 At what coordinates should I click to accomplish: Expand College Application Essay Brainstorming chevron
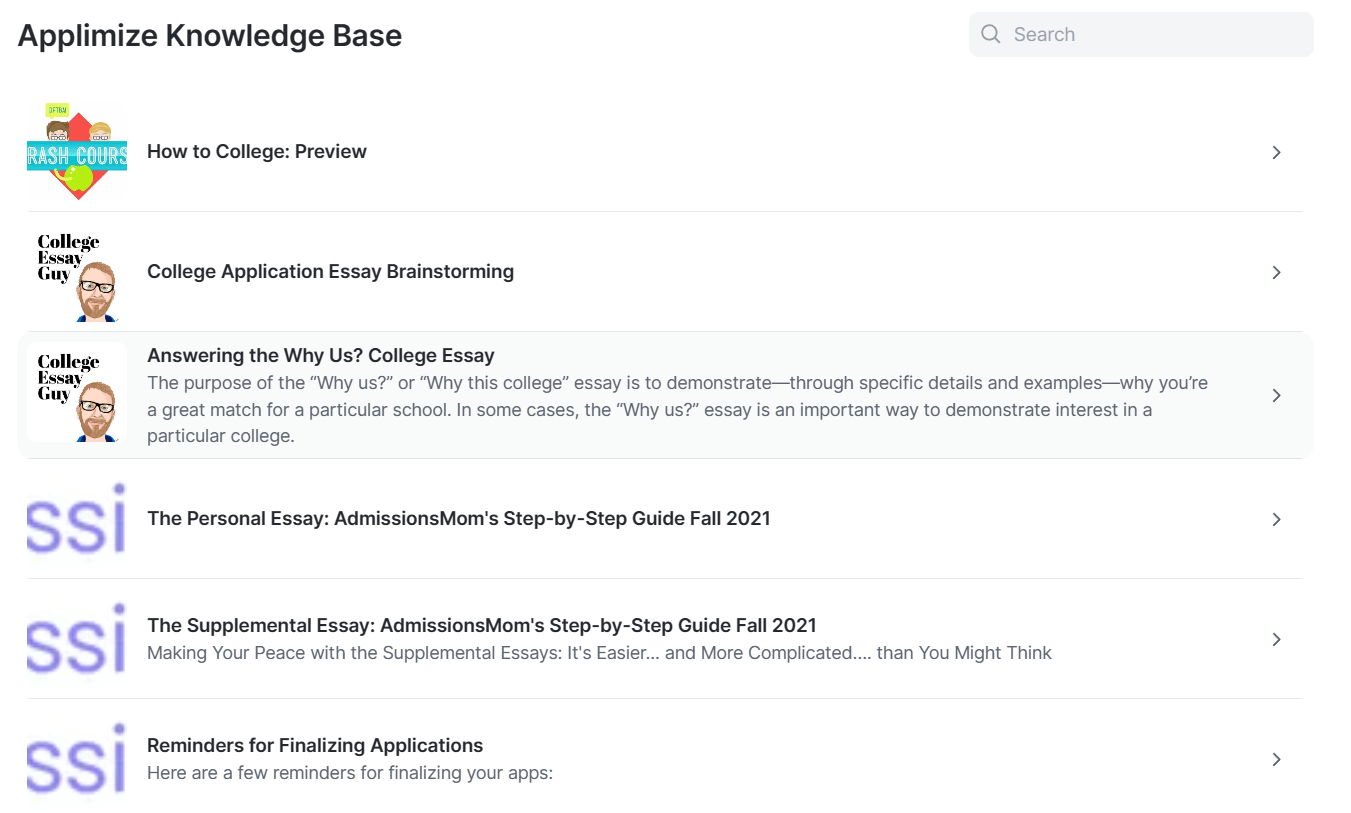pyautogui.click(x=1276, y=272)
